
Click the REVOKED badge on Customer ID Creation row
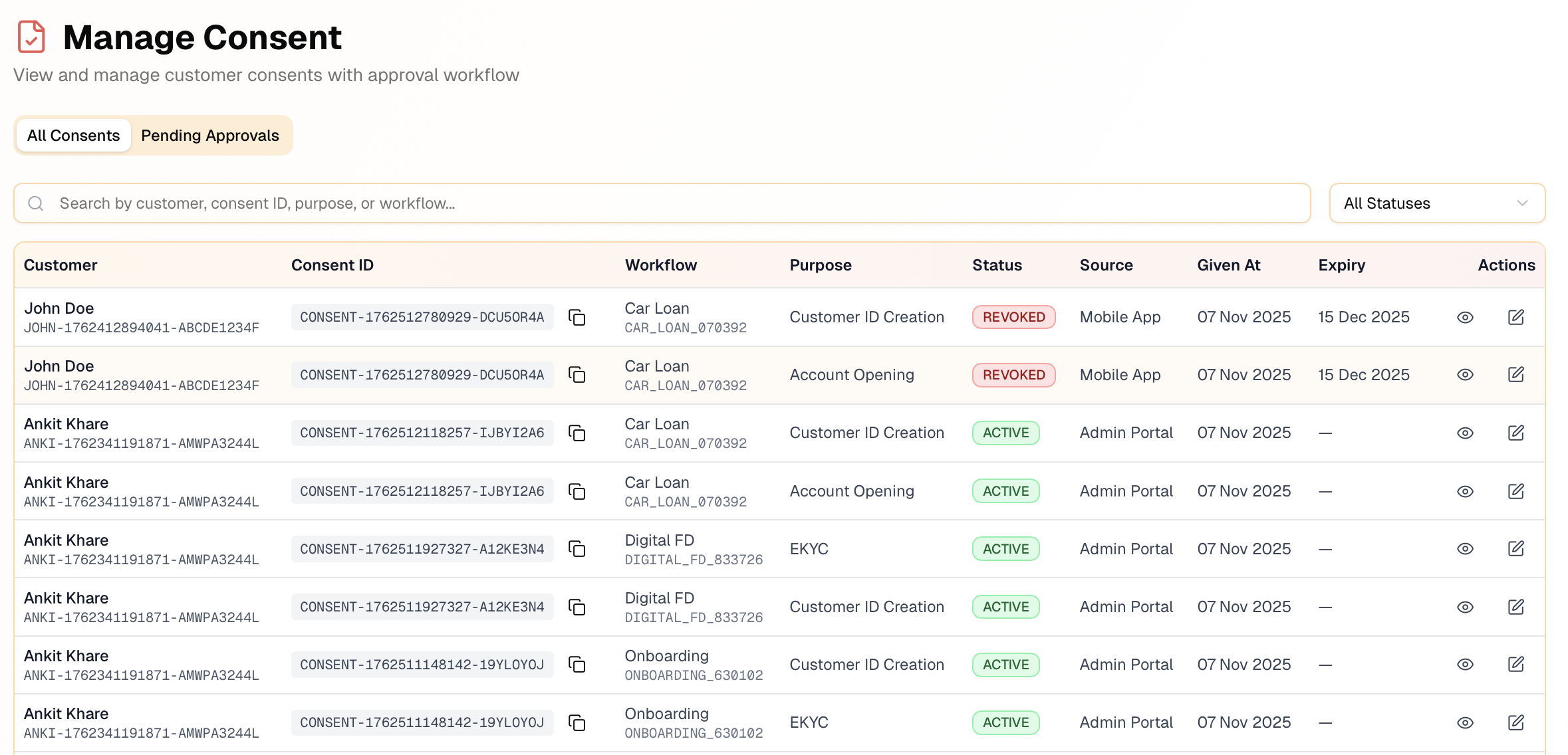tap(1013, 317)
